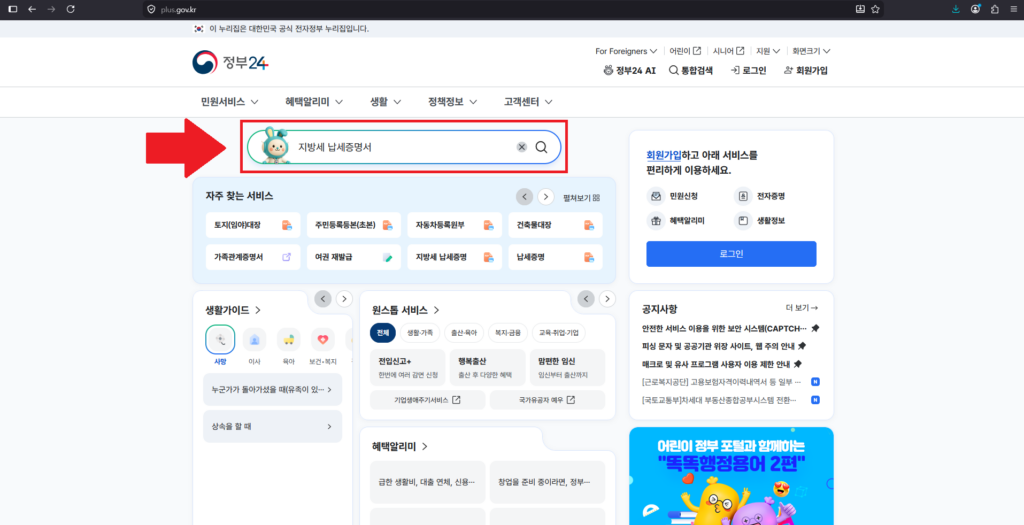Click 로그인 in the header
This screenshot has height=525, width=1024.
(748, 71)
